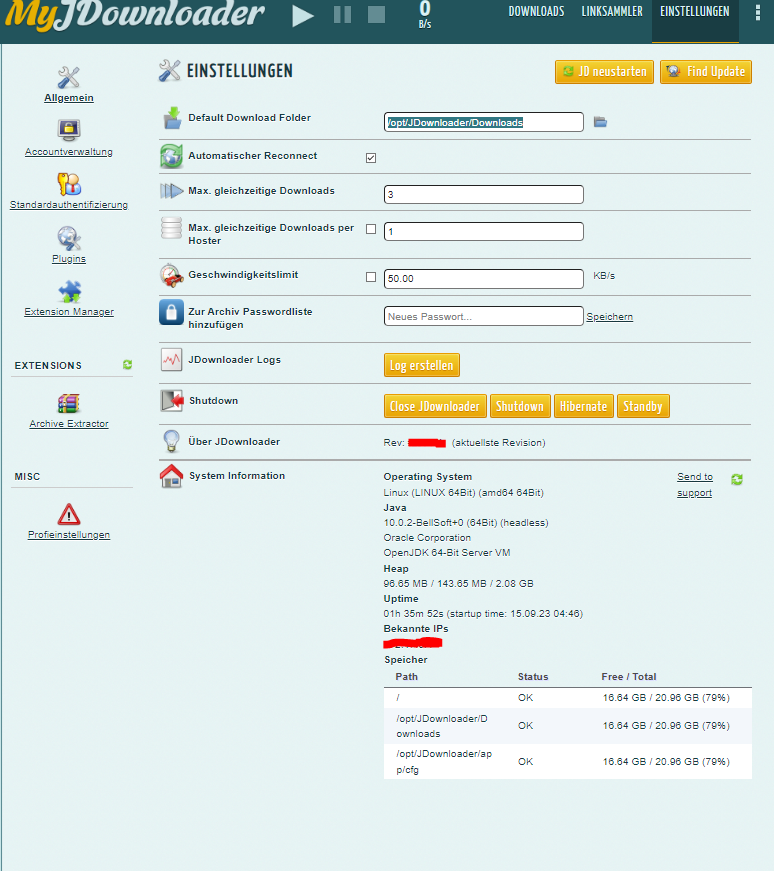Click the Standby button

643,406
